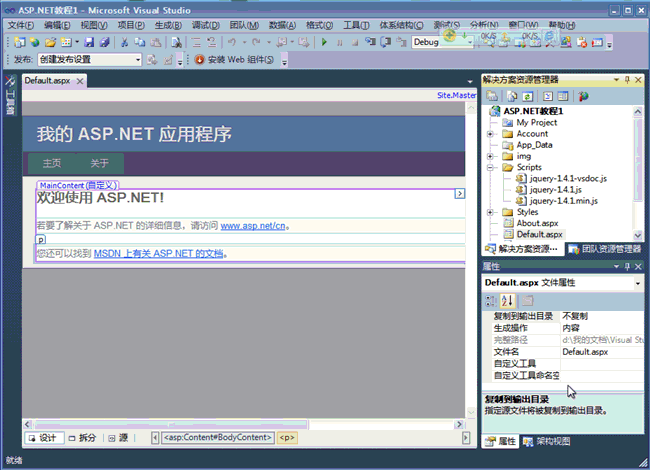
Task: Select About.aspx in Solution Explorer
Action: coord(537,223)
